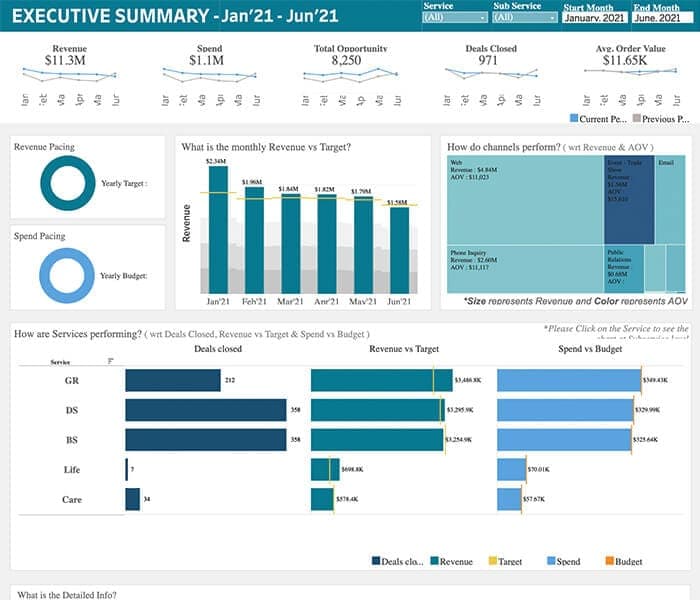Click the DS Revenue vs Target bar
This screenshot has height=600, width=700.
(378, 410)
